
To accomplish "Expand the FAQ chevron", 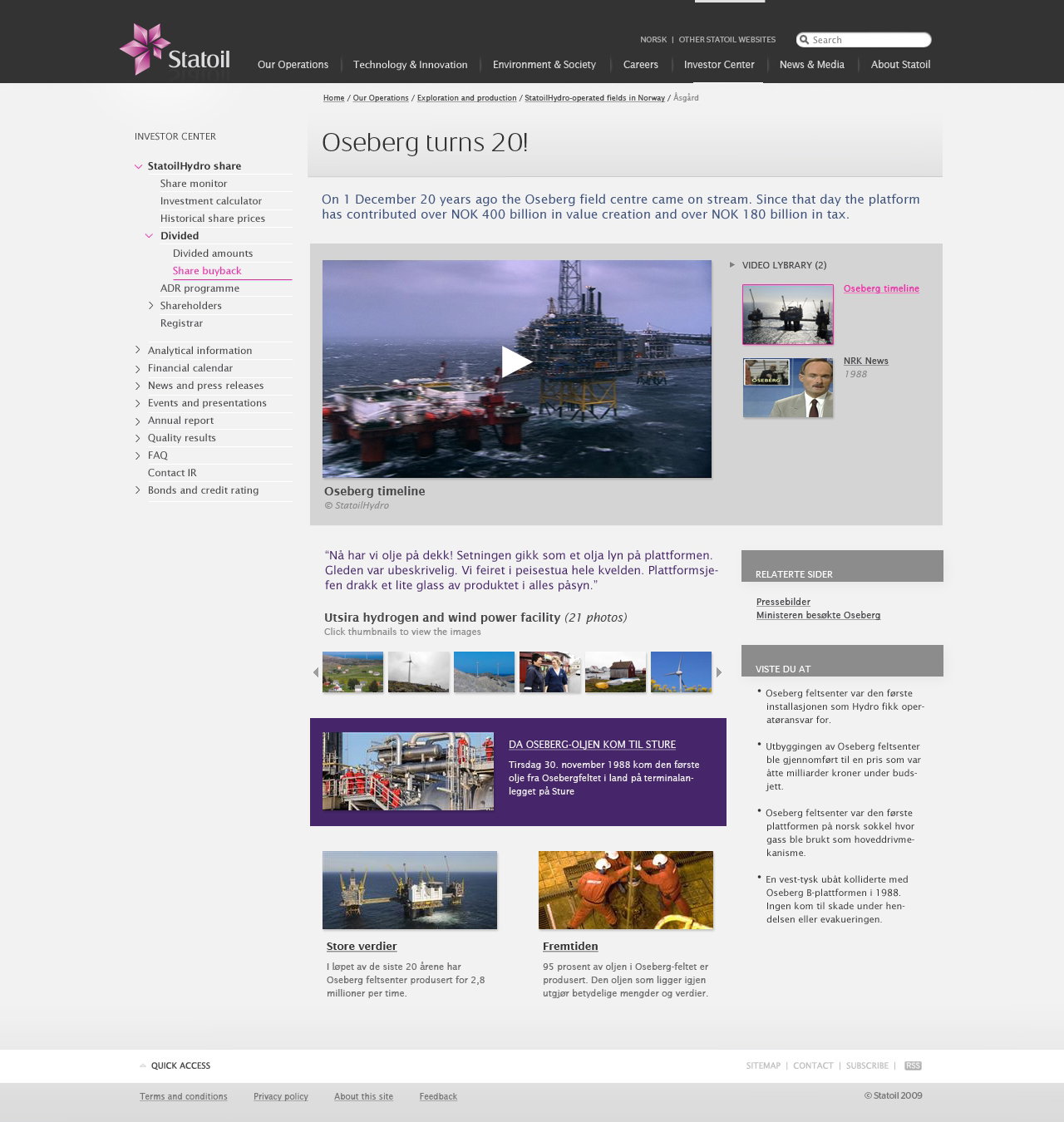I will (x=138, y=455).
